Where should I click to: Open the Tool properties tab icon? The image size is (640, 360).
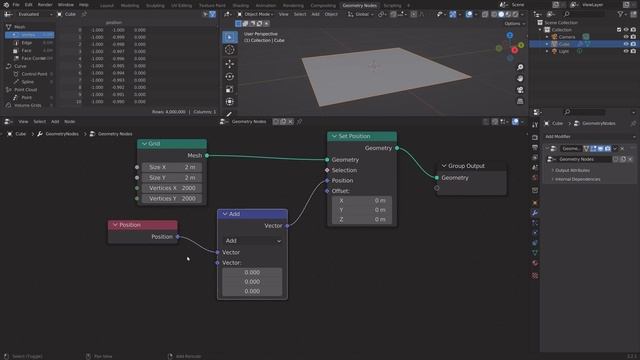point(535,125)
